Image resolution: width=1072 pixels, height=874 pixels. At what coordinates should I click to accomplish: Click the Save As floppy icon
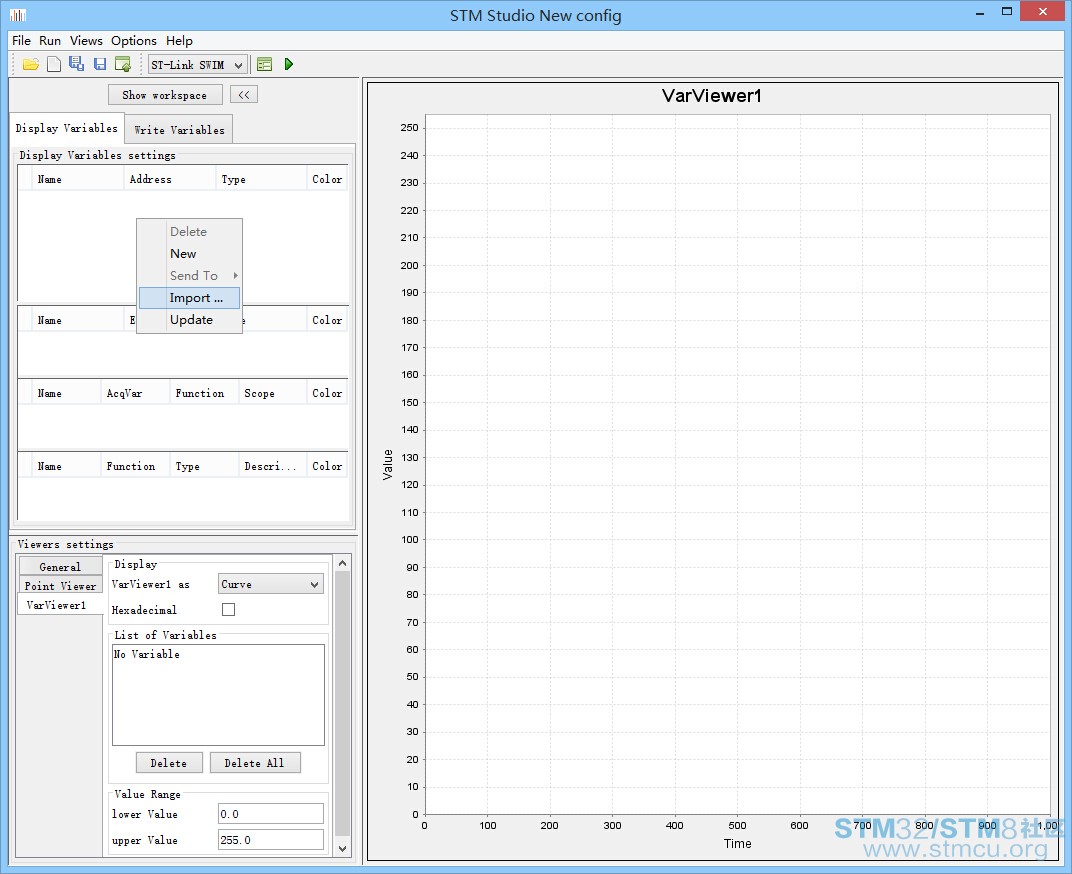point(77,64)
